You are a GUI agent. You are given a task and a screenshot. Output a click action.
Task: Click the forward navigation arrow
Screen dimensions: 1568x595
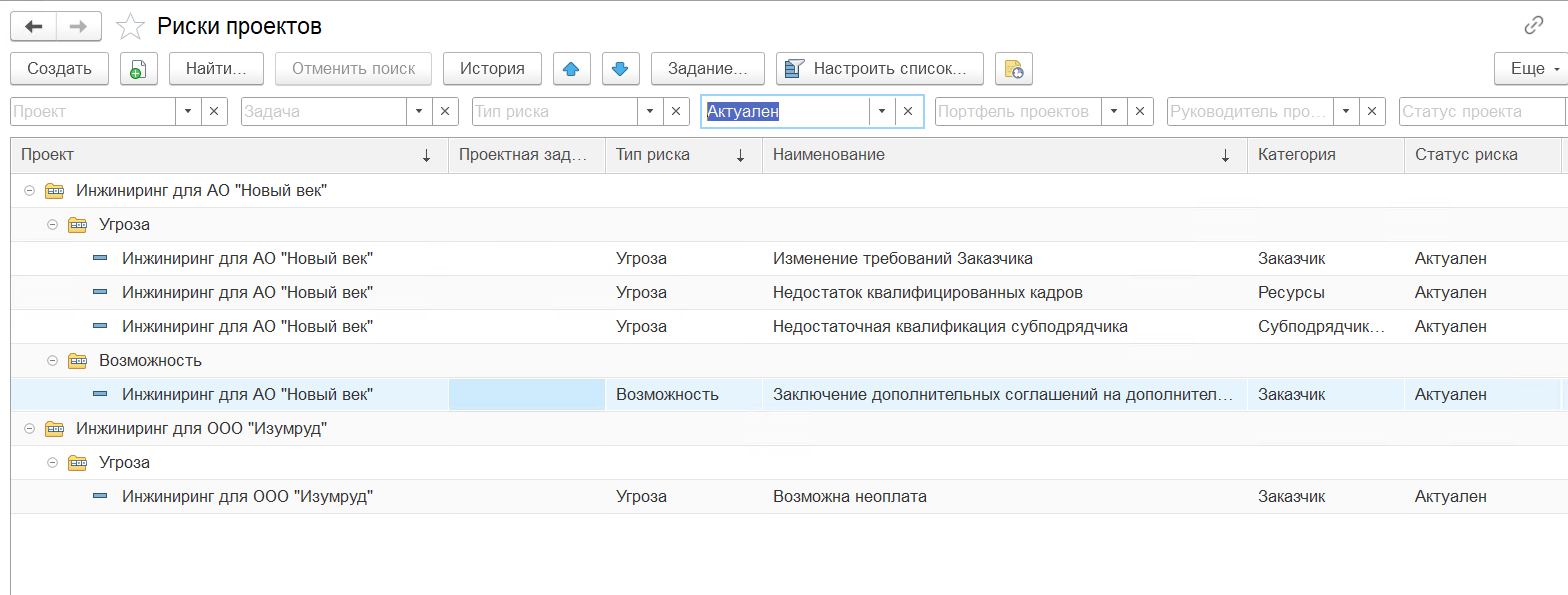point(79,26)
